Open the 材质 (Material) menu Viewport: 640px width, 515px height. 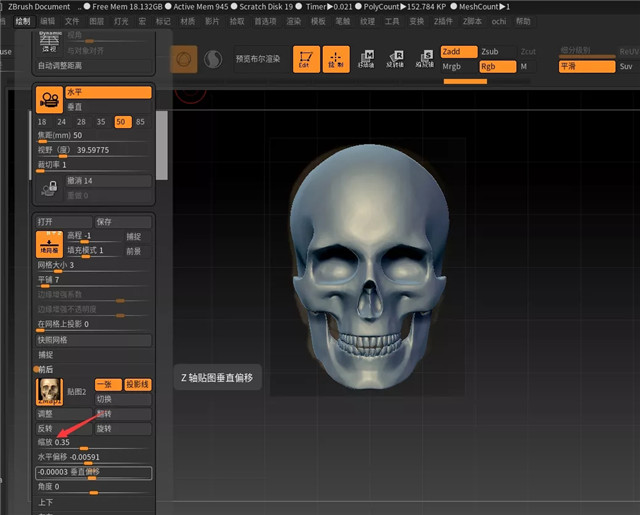(x=188, y=21)
